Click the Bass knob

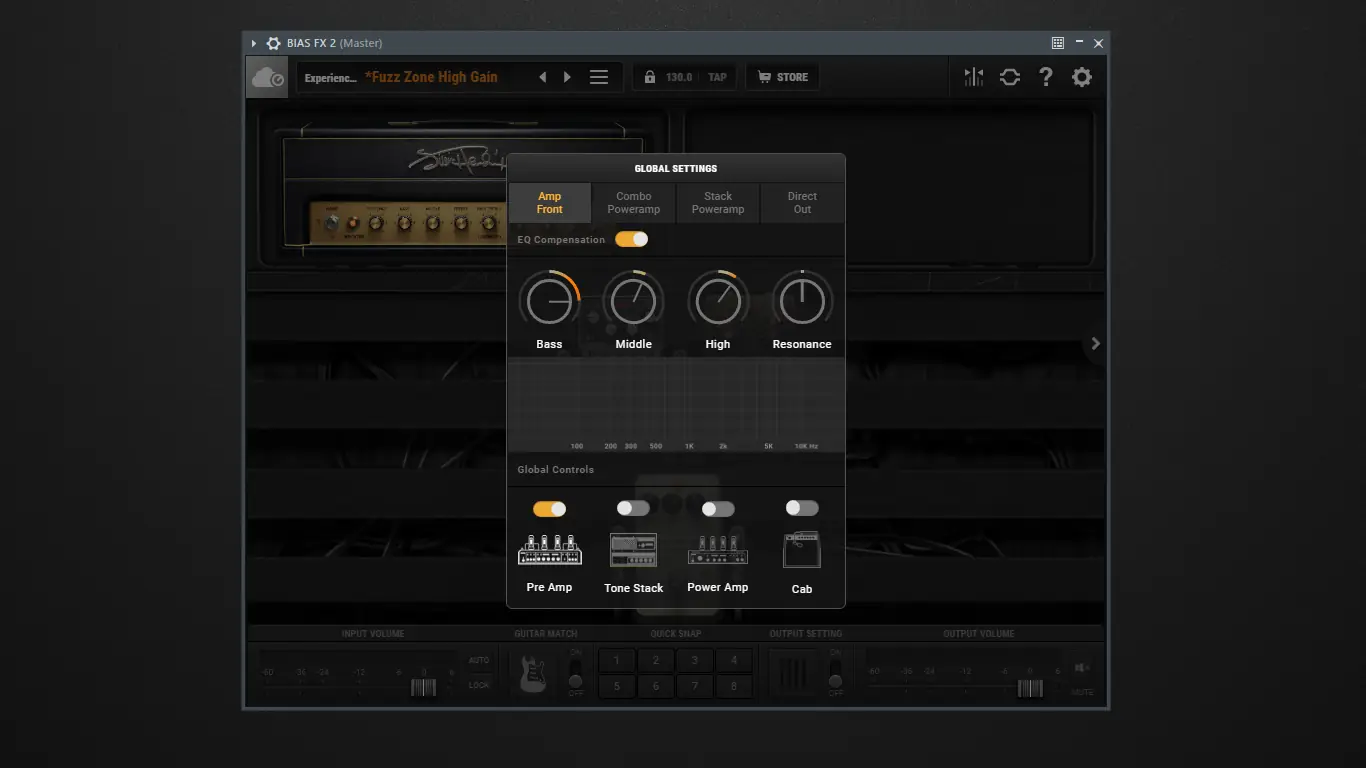click(549, 301)
